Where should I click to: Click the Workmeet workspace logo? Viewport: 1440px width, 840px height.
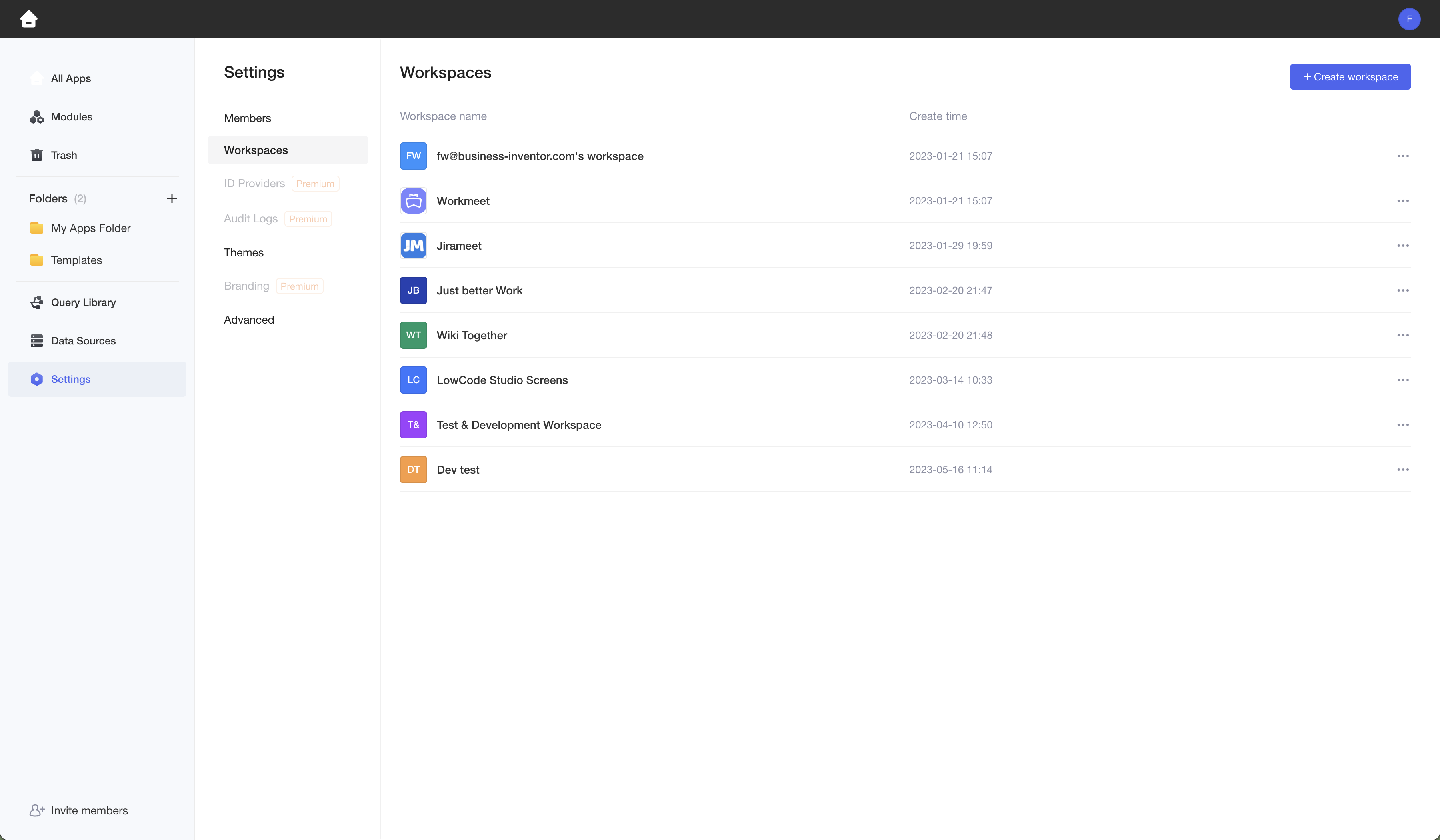click(413, 200)
